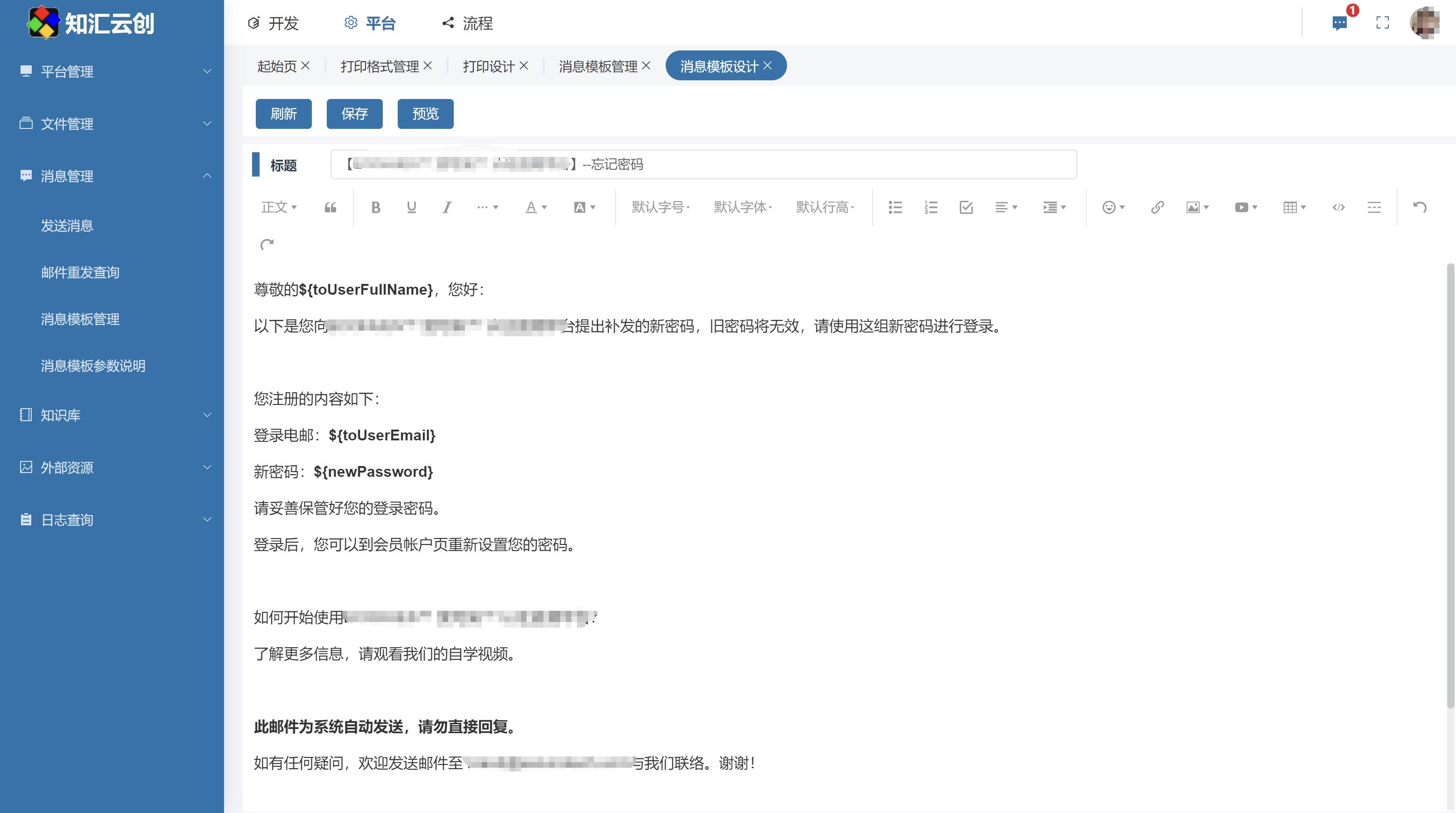Insert a hyperlink with link icon
The image size is (1456, 813).
(1157, 207)
